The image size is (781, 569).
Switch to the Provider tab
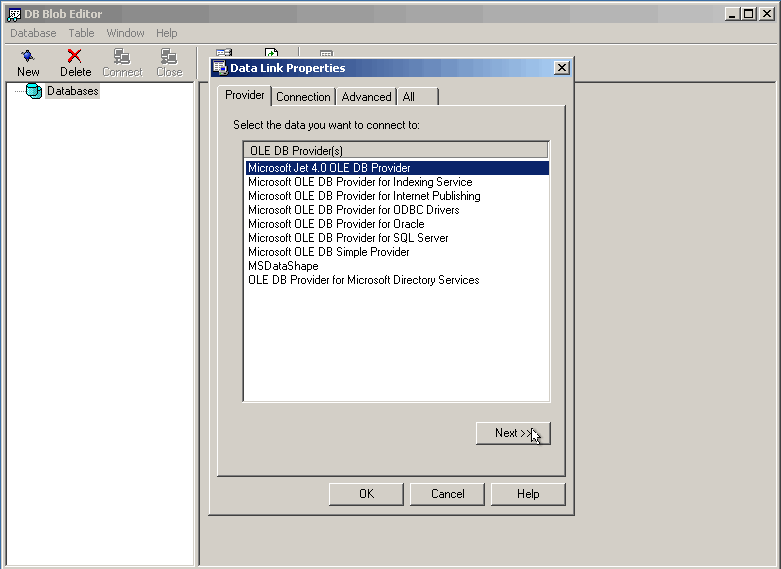click(245, 95)
